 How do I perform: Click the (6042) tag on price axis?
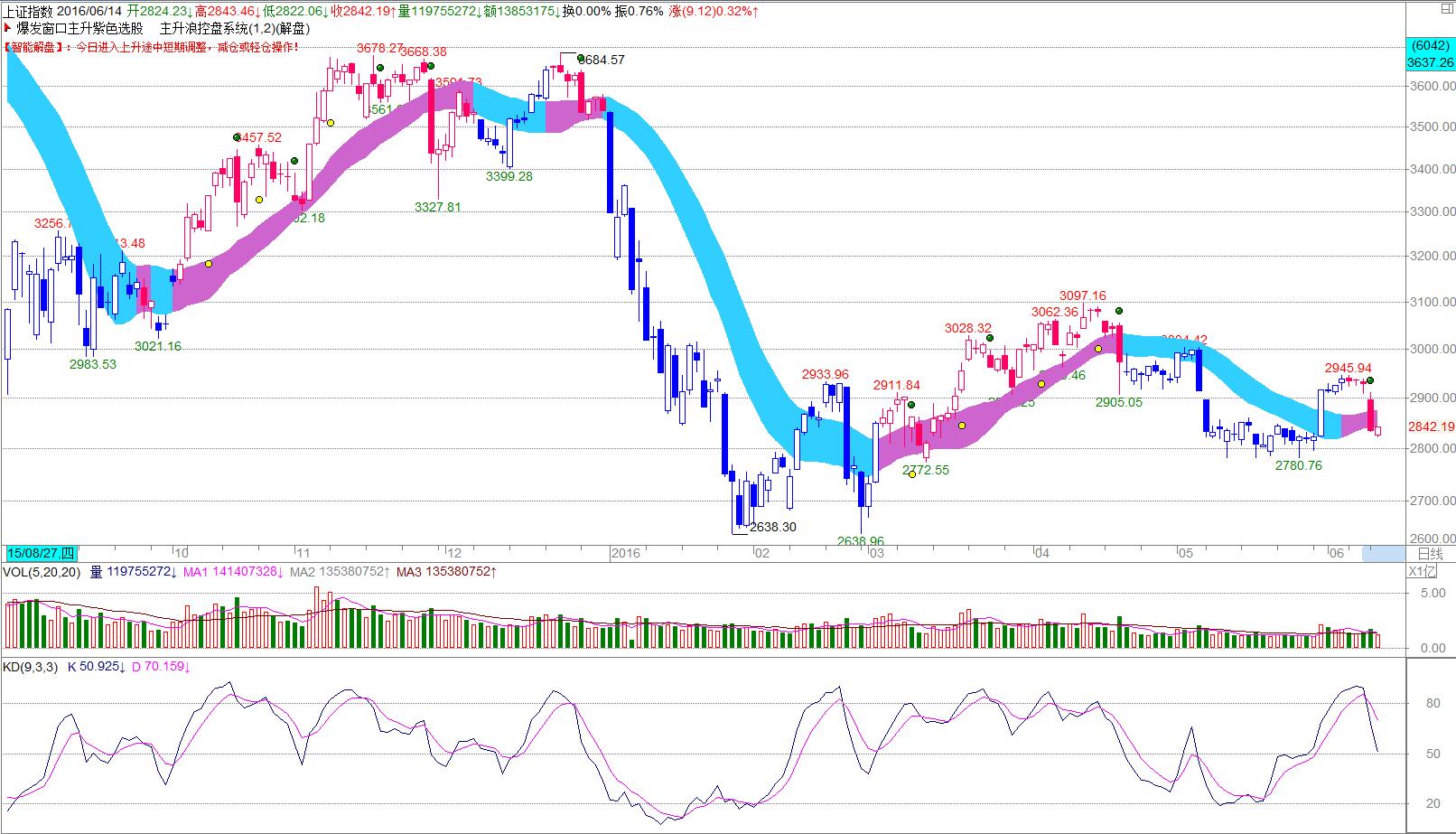[x=1431, y=46]
